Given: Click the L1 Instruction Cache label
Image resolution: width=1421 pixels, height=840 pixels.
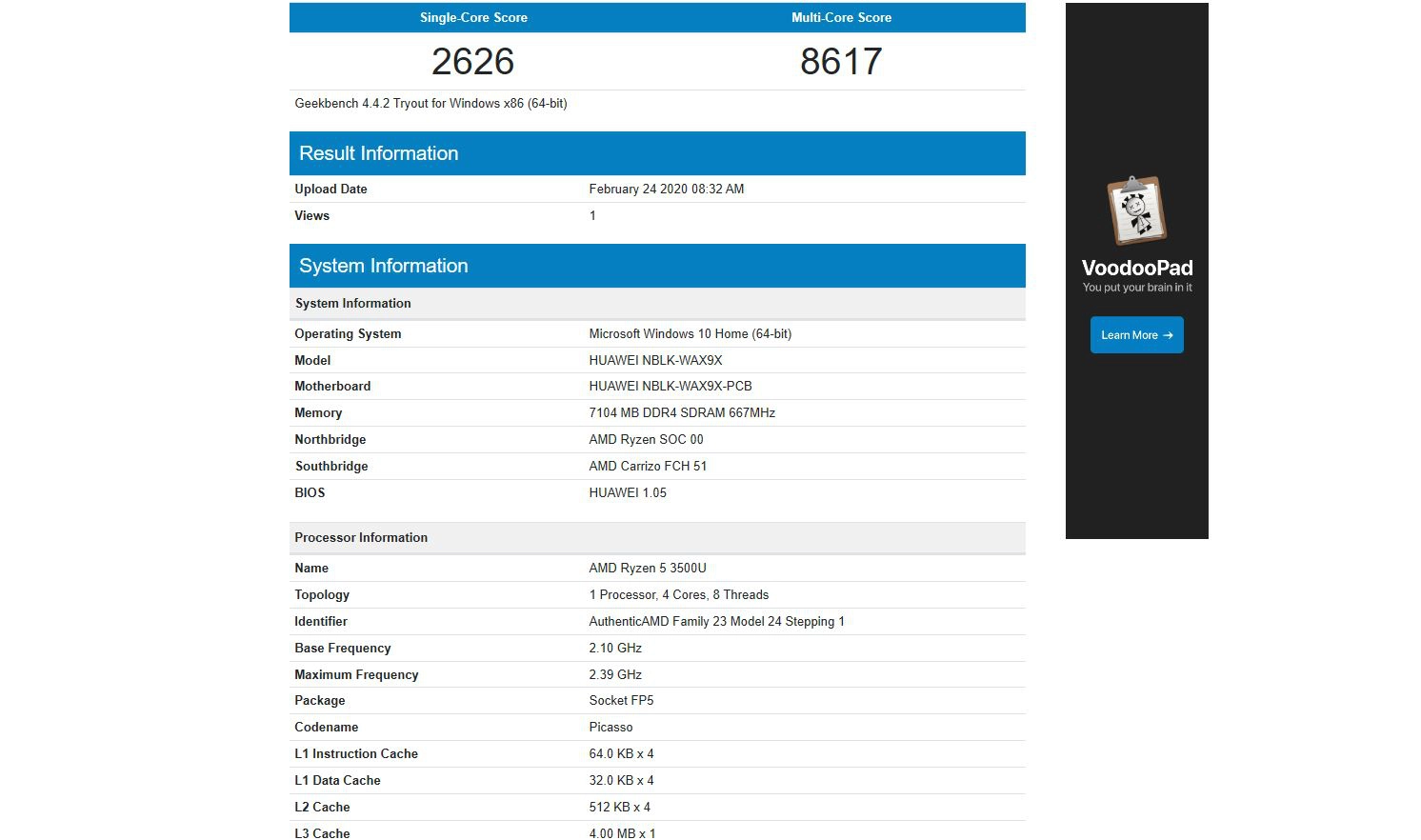Looking at the screenshot, I should (356, 753).
